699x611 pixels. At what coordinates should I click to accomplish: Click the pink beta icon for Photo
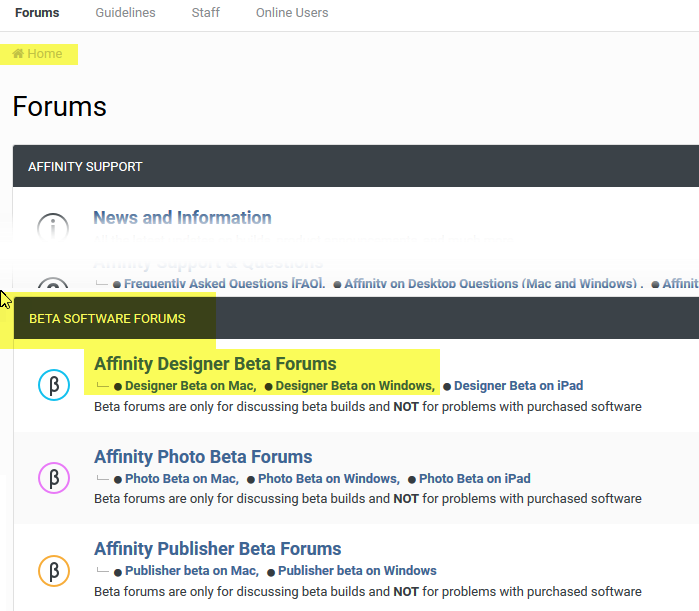(x=54, y=478)
